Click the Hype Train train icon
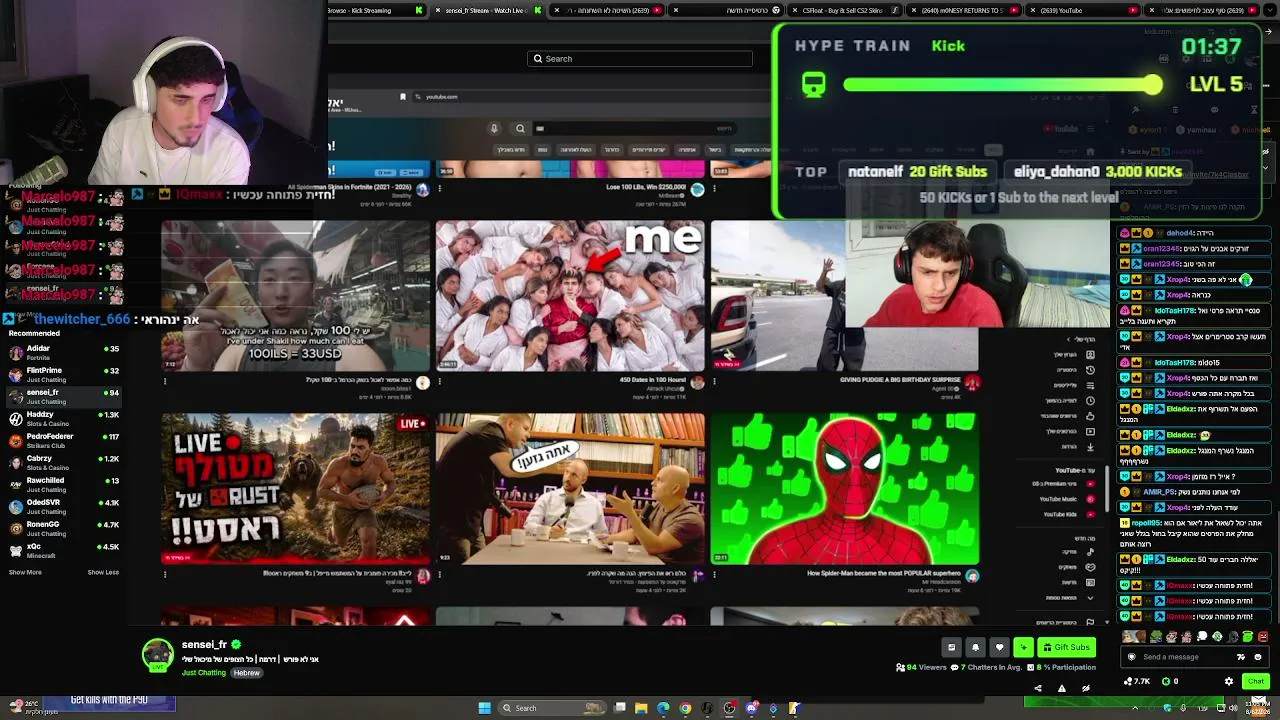Screen dimensions: 1280x720 pyautogui.click(x=814, y=85)
